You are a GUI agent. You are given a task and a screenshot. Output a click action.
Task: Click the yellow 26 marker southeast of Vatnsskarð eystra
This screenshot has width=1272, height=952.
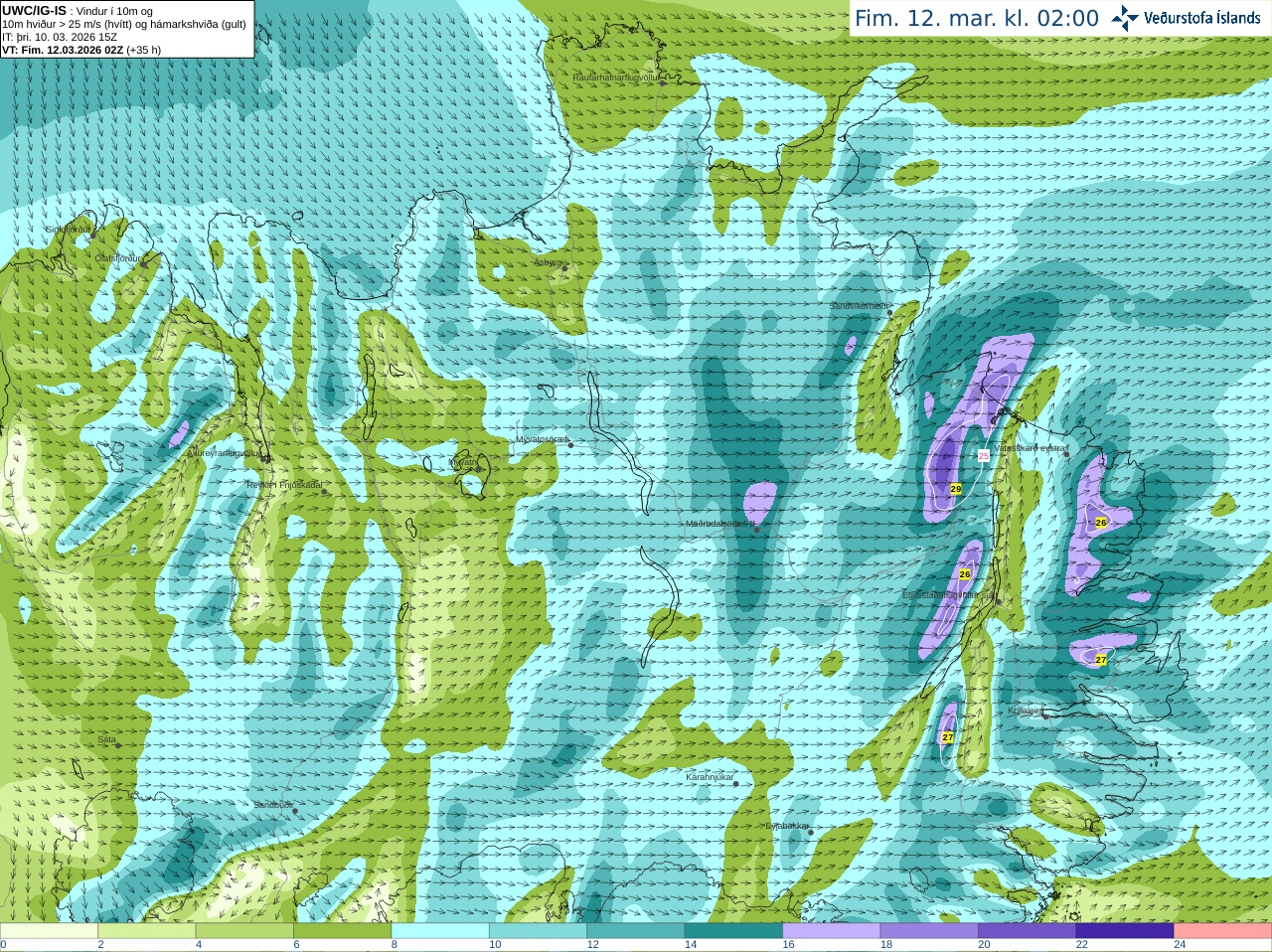(1101, 523)
